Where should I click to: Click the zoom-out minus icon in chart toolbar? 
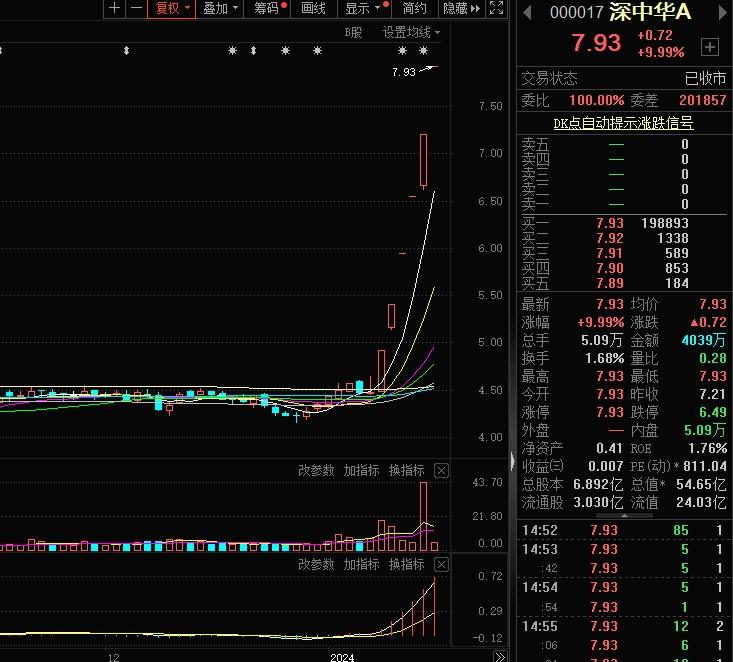[x=136, y=9]
